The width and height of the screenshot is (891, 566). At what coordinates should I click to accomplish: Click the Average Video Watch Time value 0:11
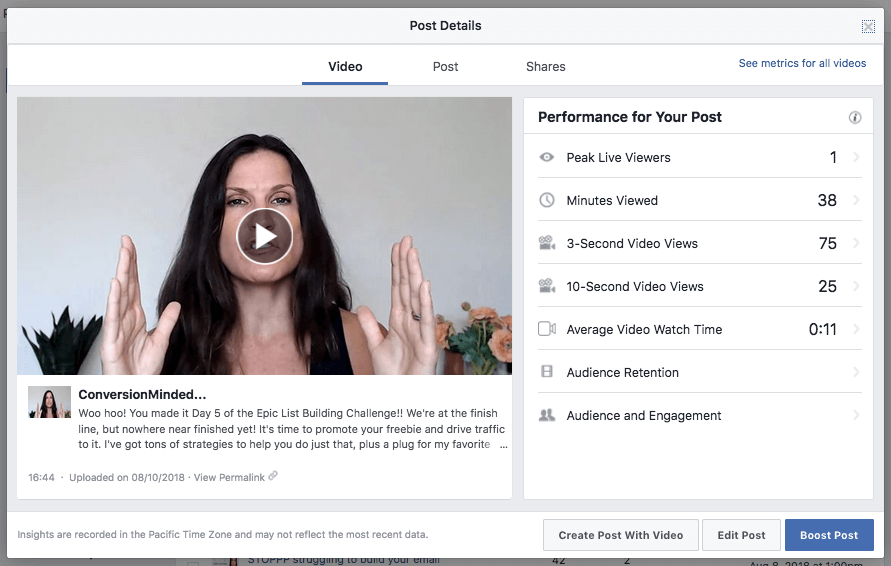[822, 329]
